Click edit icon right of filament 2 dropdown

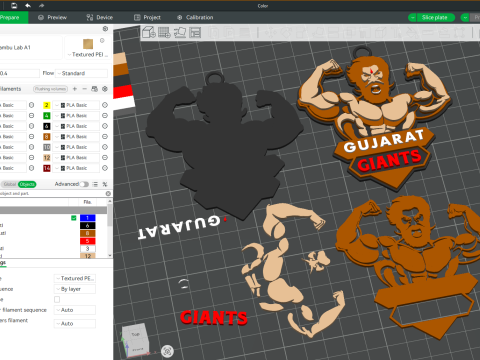pos(105,105)
